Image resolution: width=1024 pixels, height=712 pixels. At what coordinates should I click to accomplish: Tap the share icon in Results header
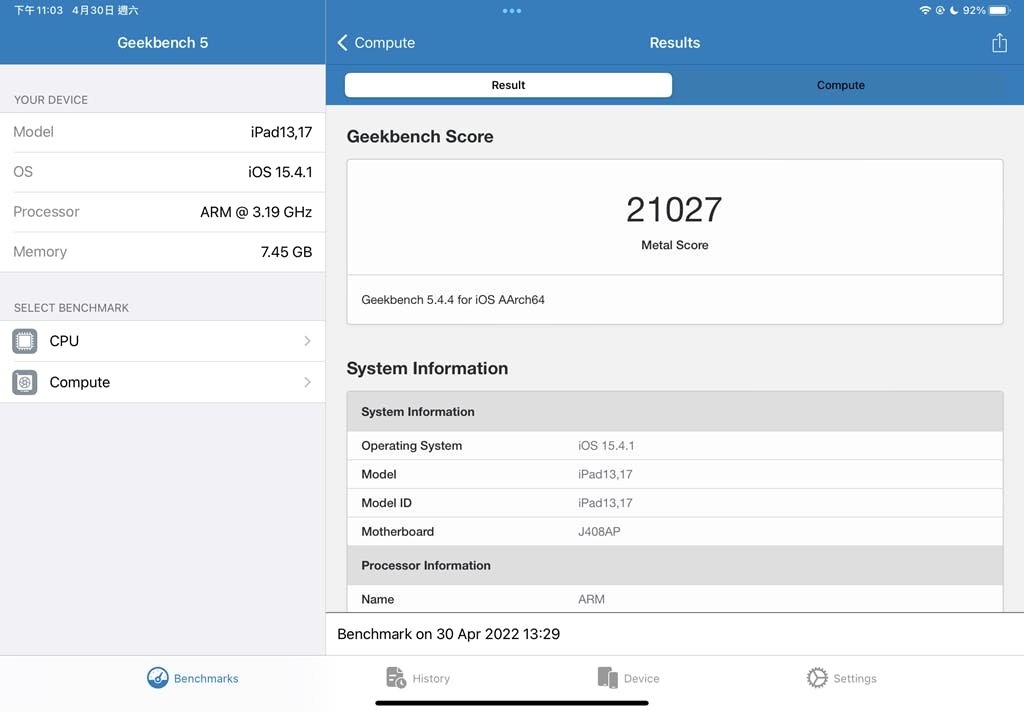tap(999, 43)
